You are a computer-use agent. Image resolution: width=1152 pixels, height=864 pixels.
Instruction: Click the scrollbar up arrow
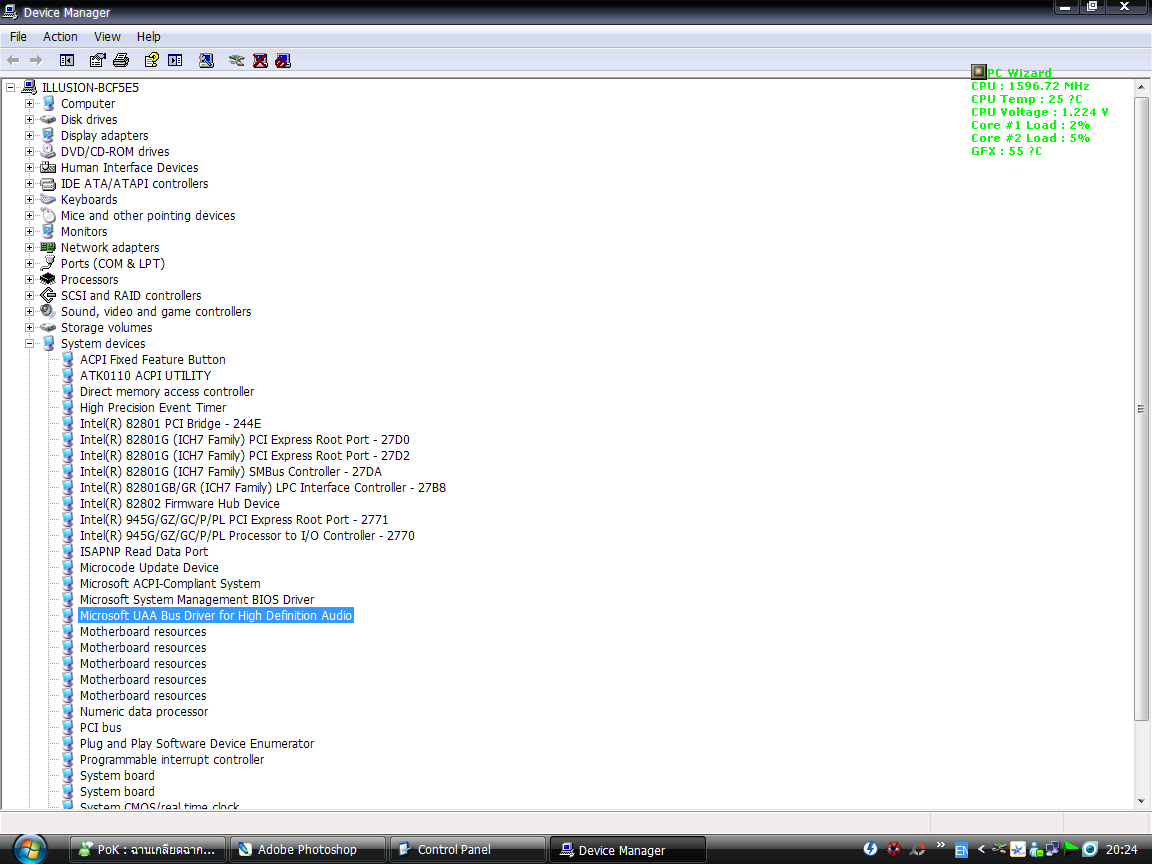[x=1141, y=87]
